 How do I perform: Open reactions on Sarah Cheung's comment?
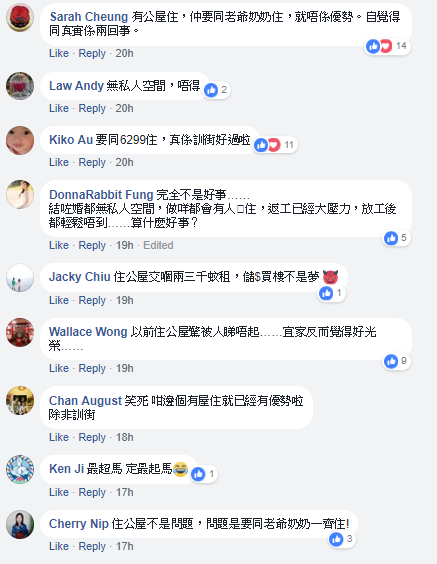point(387,46)
